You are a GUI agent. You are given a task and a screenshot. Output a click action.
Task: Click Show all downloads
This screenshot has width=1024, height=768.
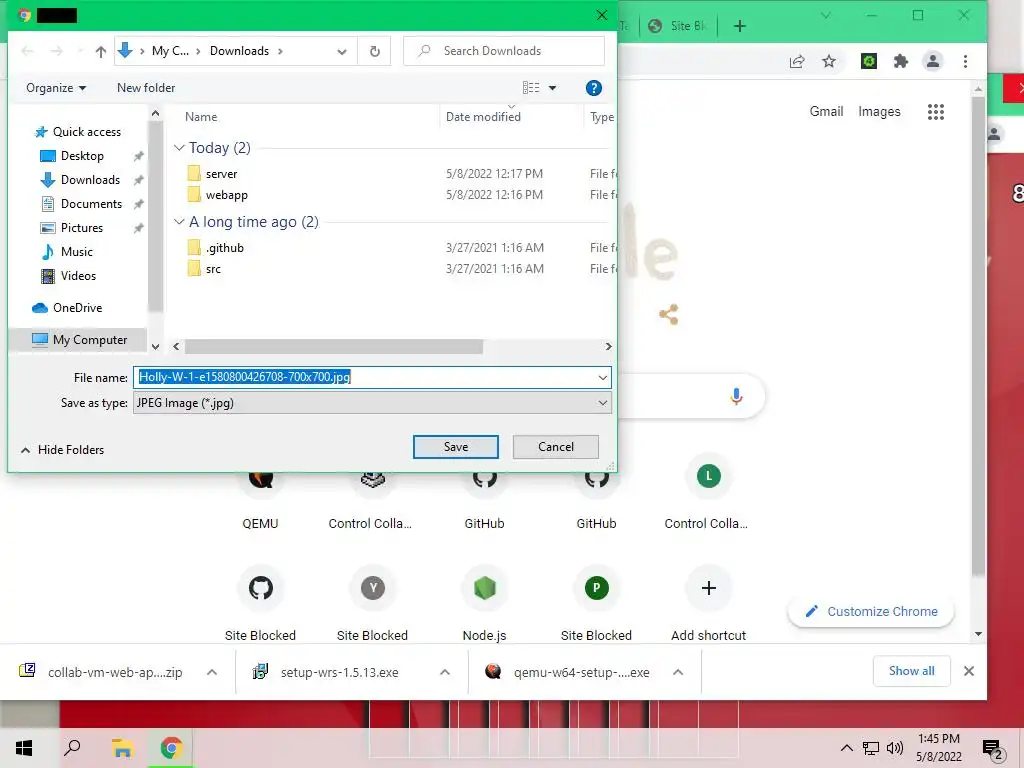click(911, 671)
